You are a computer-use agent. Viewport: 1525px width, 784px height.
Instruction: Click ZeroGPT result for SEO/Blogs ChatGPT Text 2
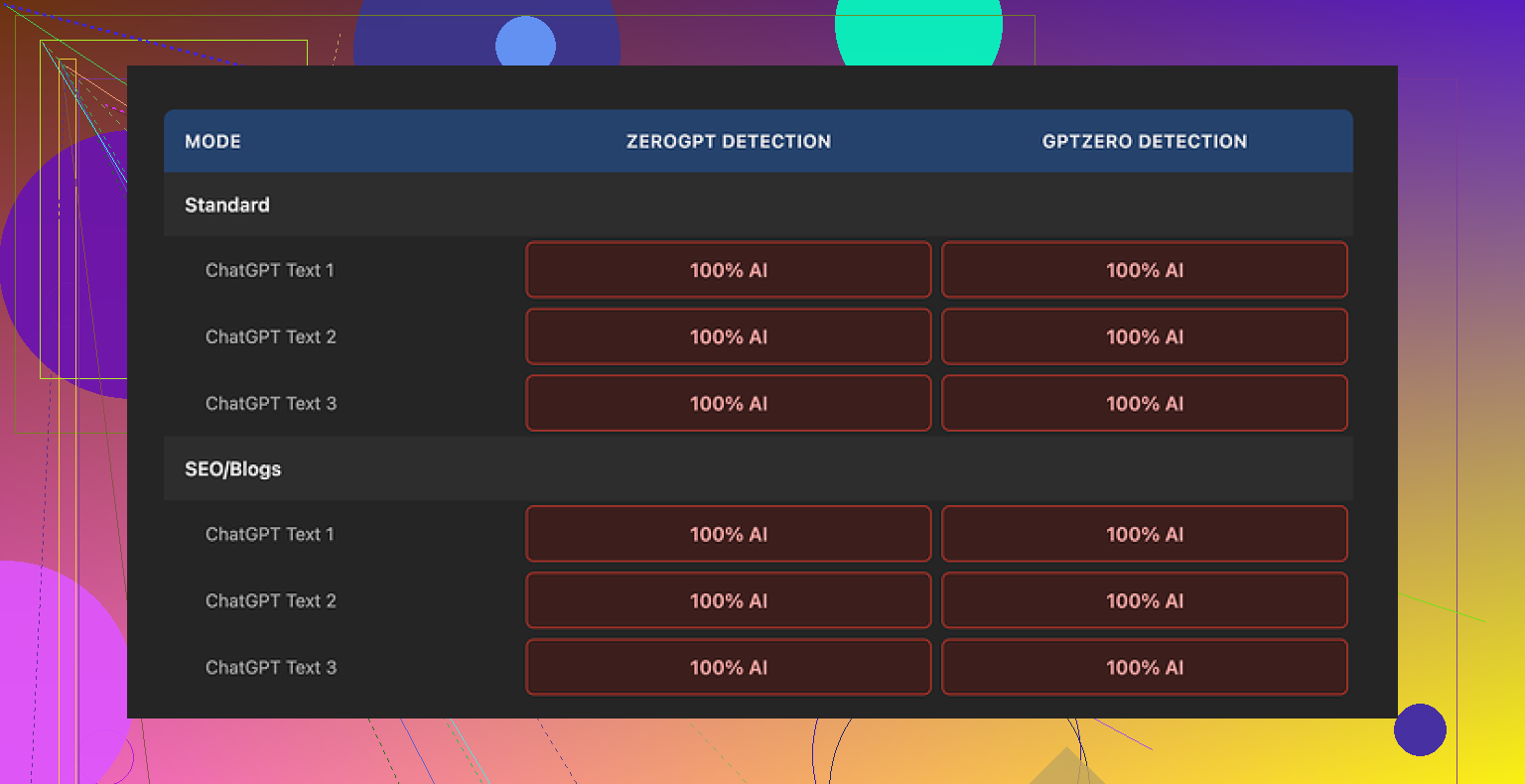[x=728, y=600]
